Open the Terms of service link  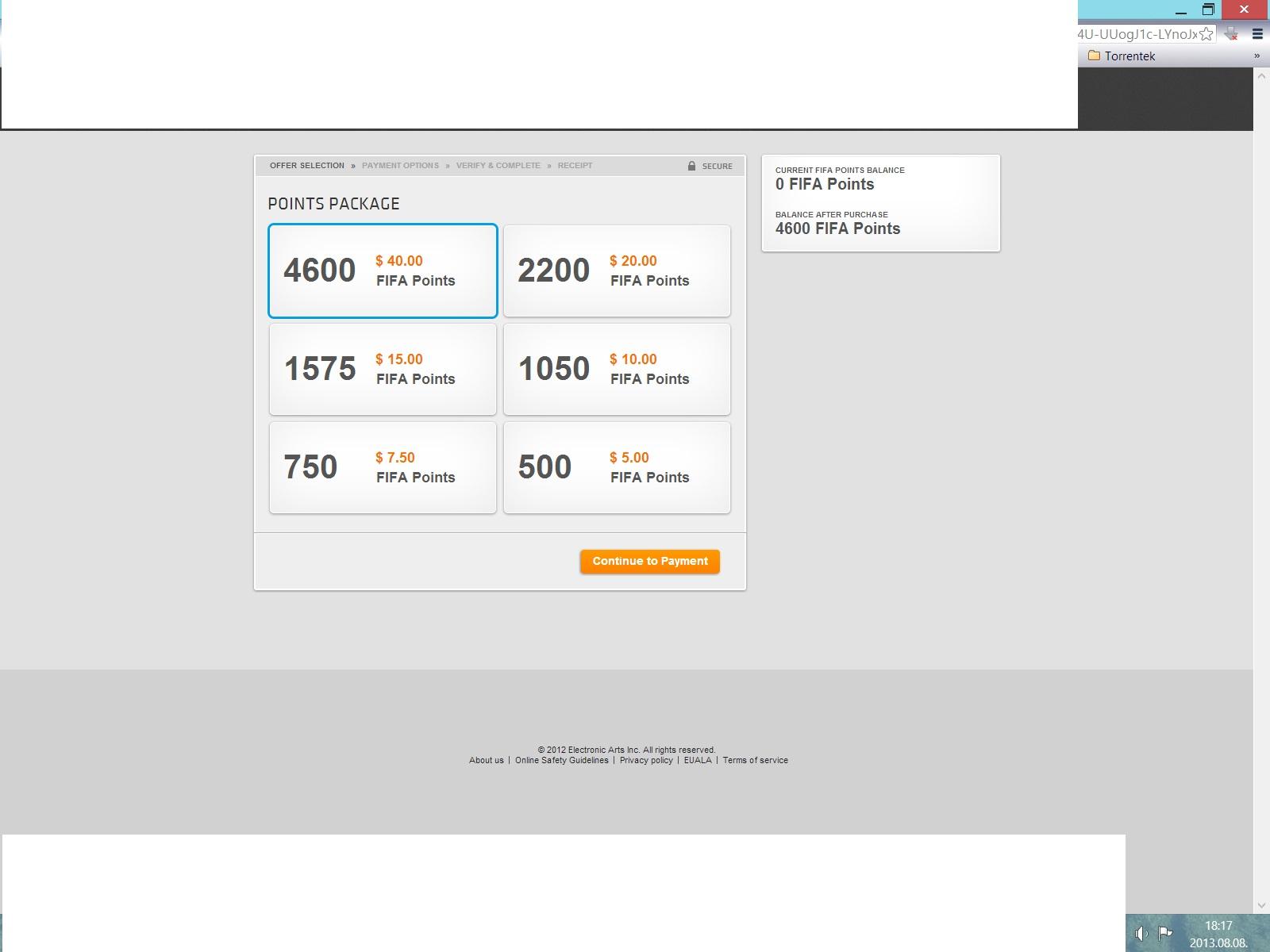(x=755, y=760)
